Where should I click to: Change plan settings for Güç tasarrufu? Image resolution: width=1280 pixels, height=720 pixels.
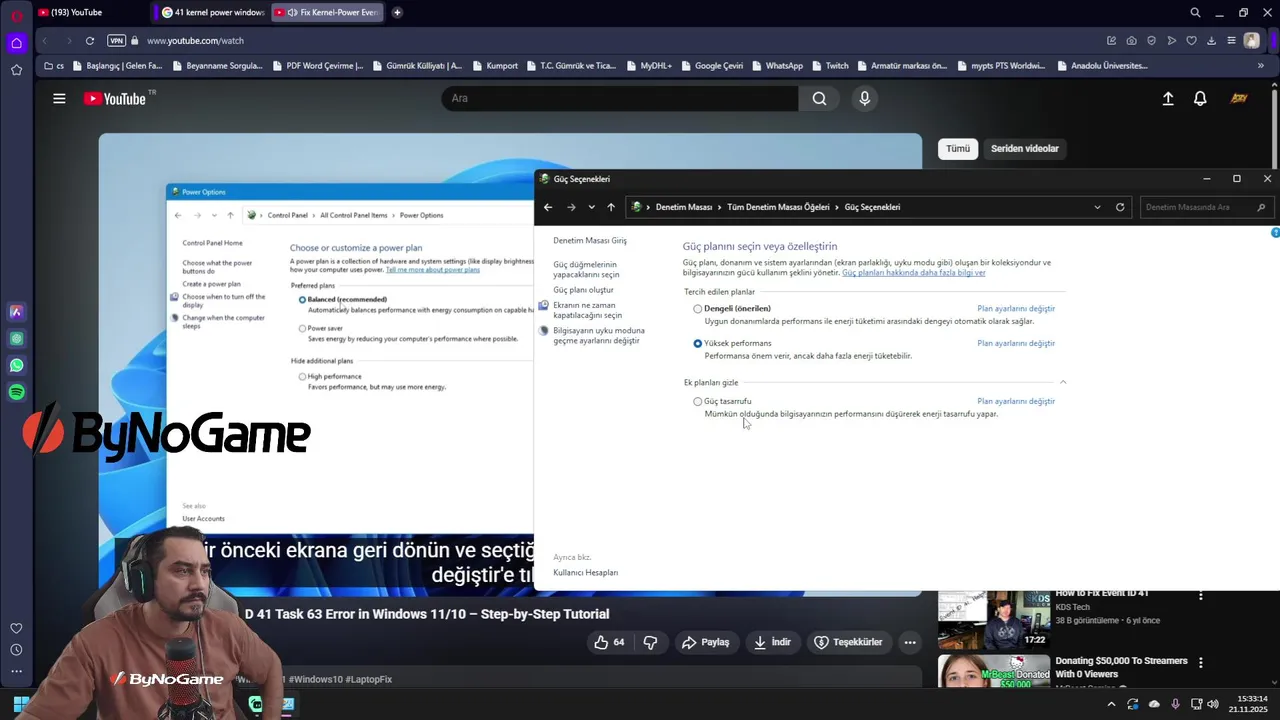click(x=1016, y=402)
